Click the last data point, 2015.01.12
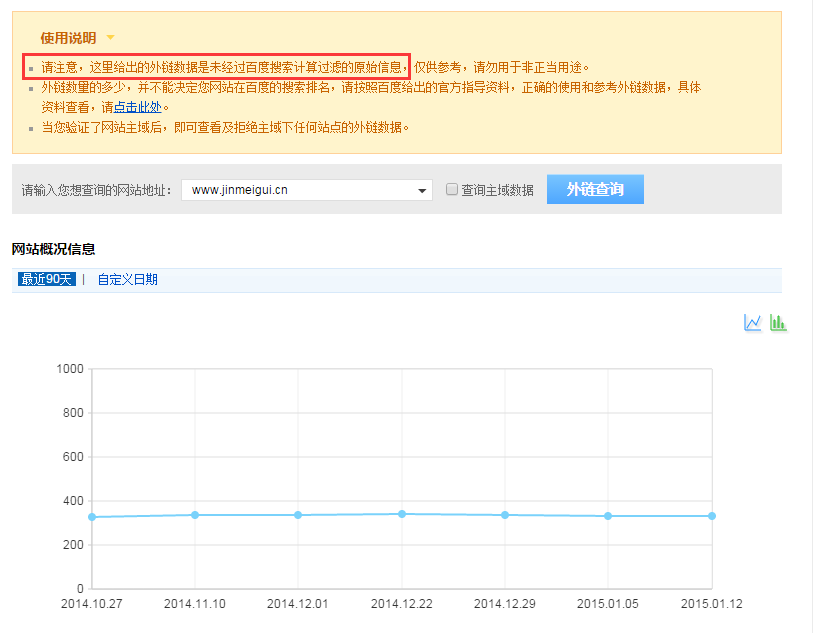The width and height of the screenshot is (819, 633). 711,516
